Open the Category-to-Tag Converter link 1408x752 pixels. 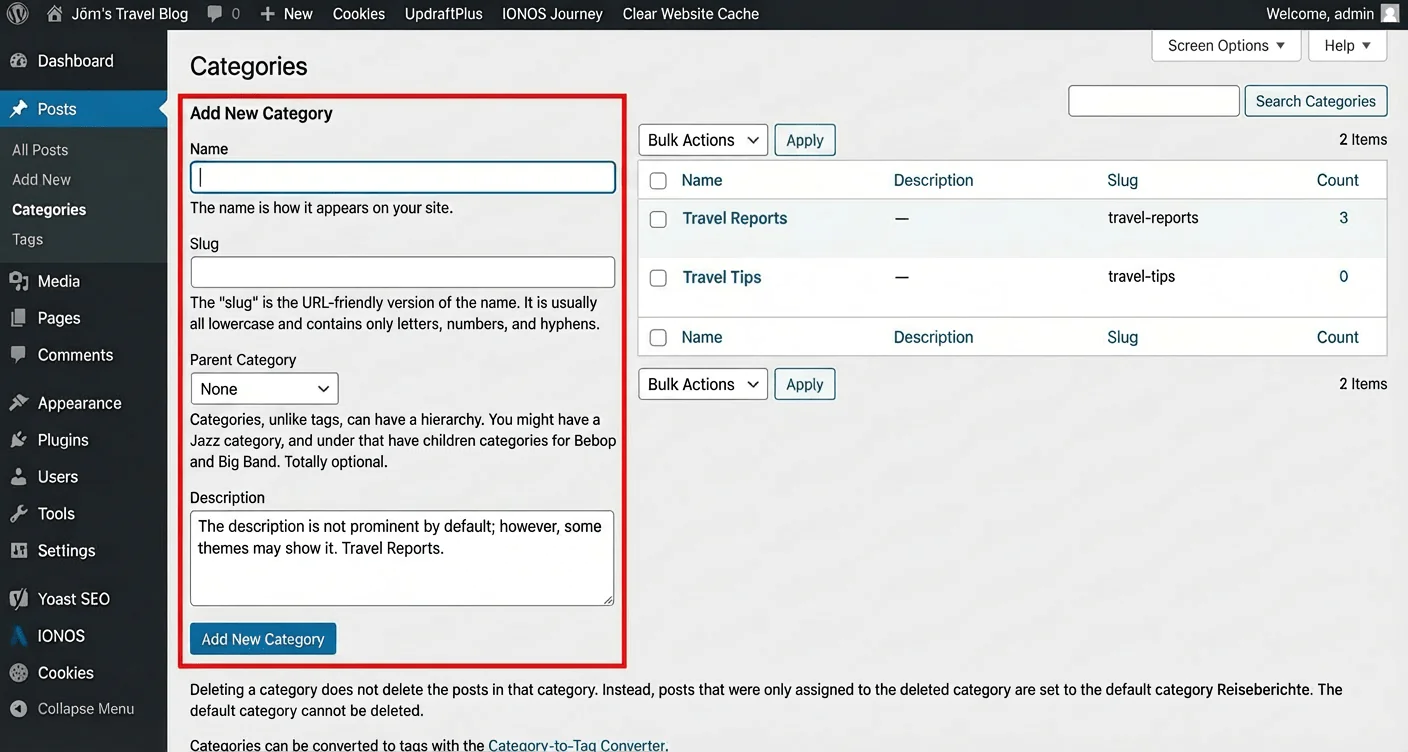[576, 745]
